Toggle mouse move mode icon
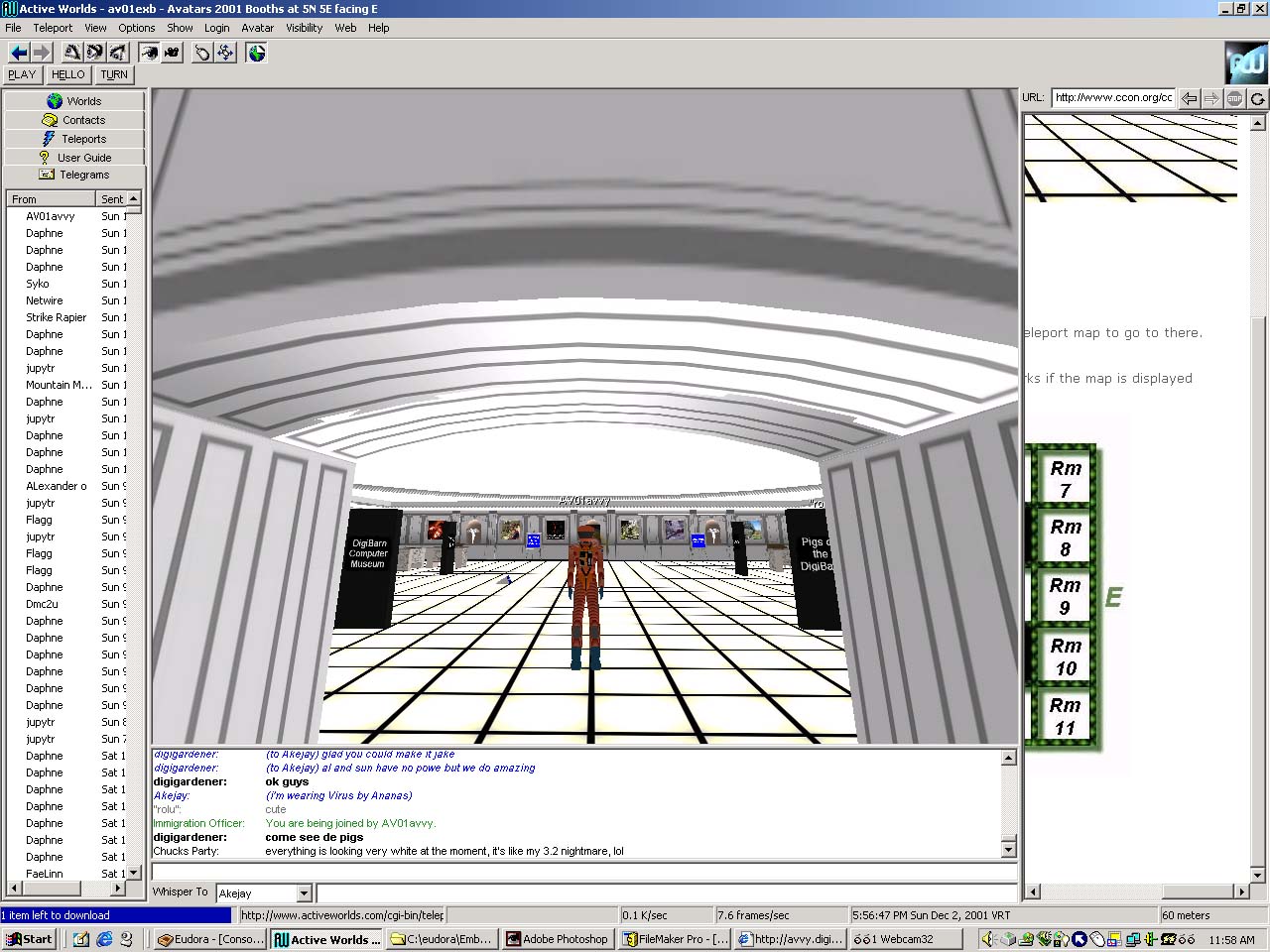Viewport: 1270px width, 952px height. coord(202,53)
